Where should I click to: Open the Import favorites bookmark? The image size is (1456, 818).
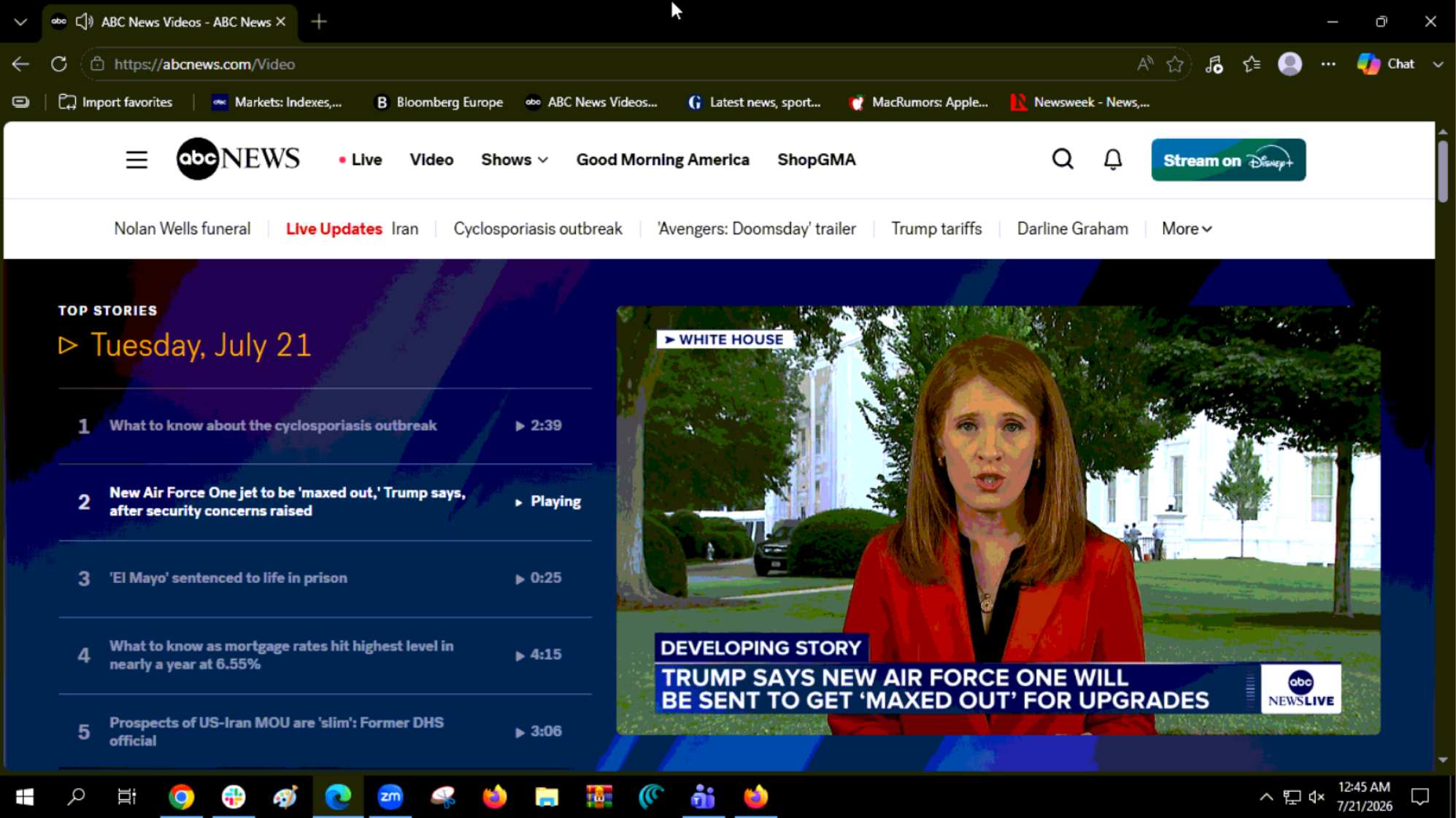click(x=116, y=102)
